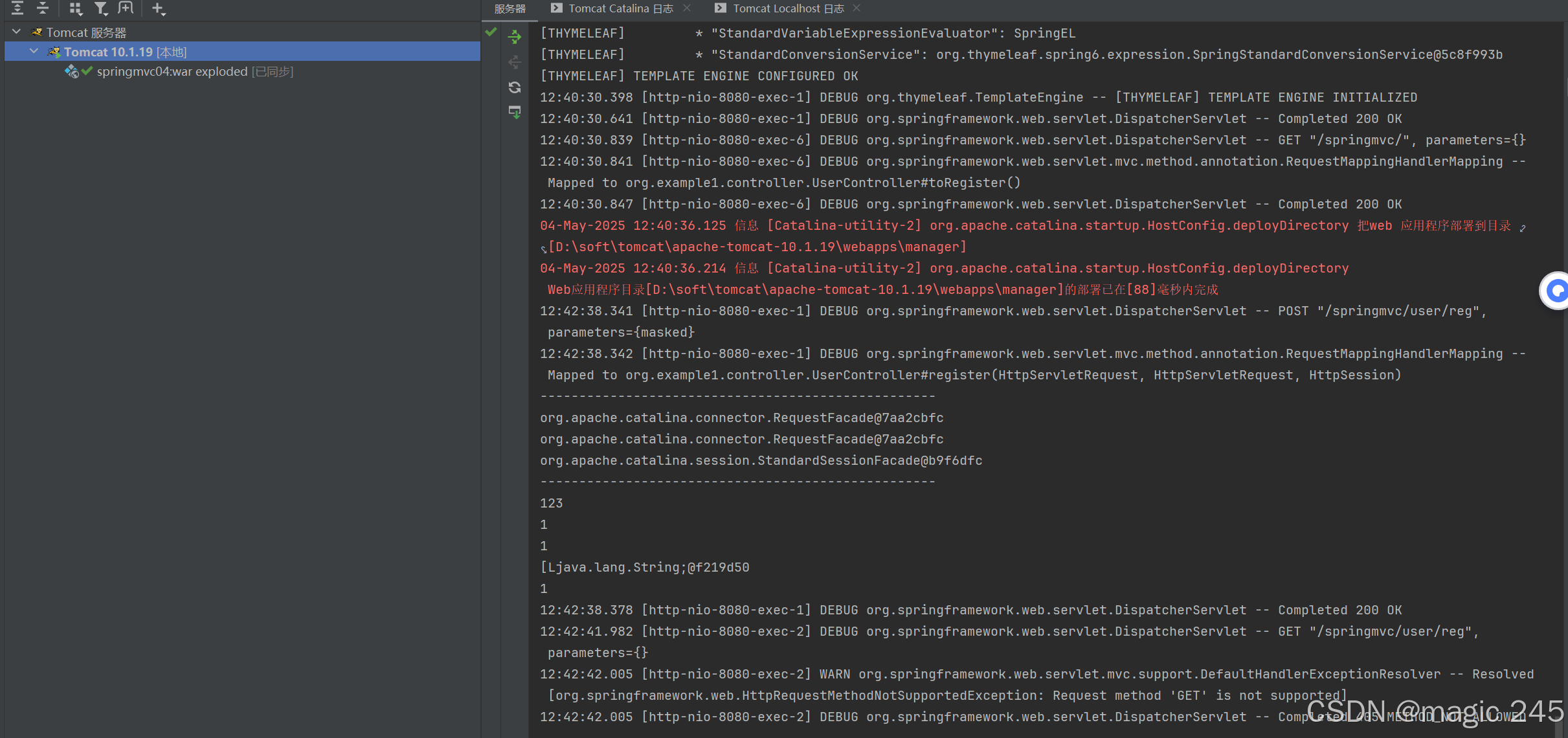Select the Tomcat 10.1.19 server item
1568x738 pixels.
tap(108, 52)
